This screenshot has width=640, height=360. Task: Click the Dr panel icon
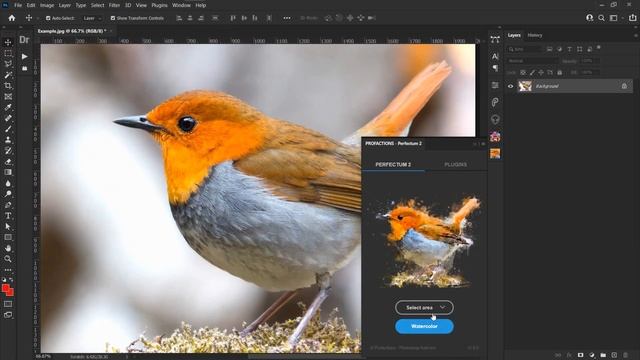24,40
